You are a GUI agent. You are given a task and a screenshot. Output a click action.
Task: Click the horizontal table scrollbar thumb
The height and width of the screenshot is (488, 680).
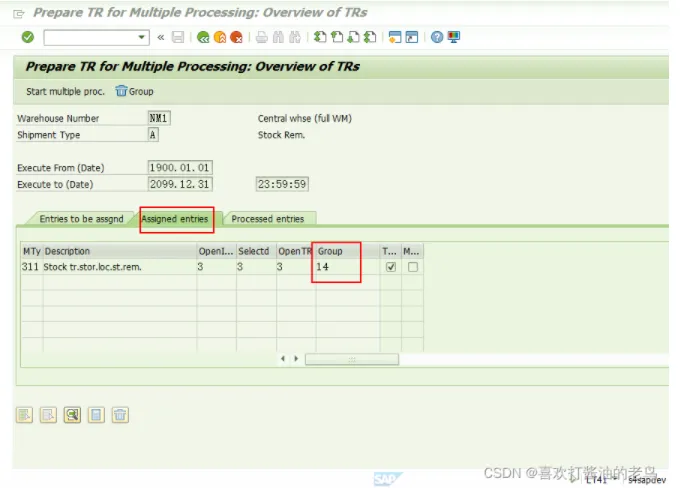(352, 359)
